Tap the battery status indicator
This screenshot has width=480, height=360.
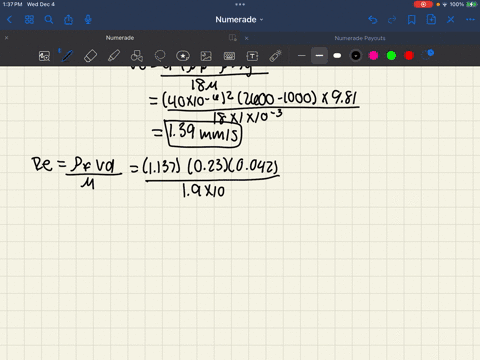(x=472, y=4)
